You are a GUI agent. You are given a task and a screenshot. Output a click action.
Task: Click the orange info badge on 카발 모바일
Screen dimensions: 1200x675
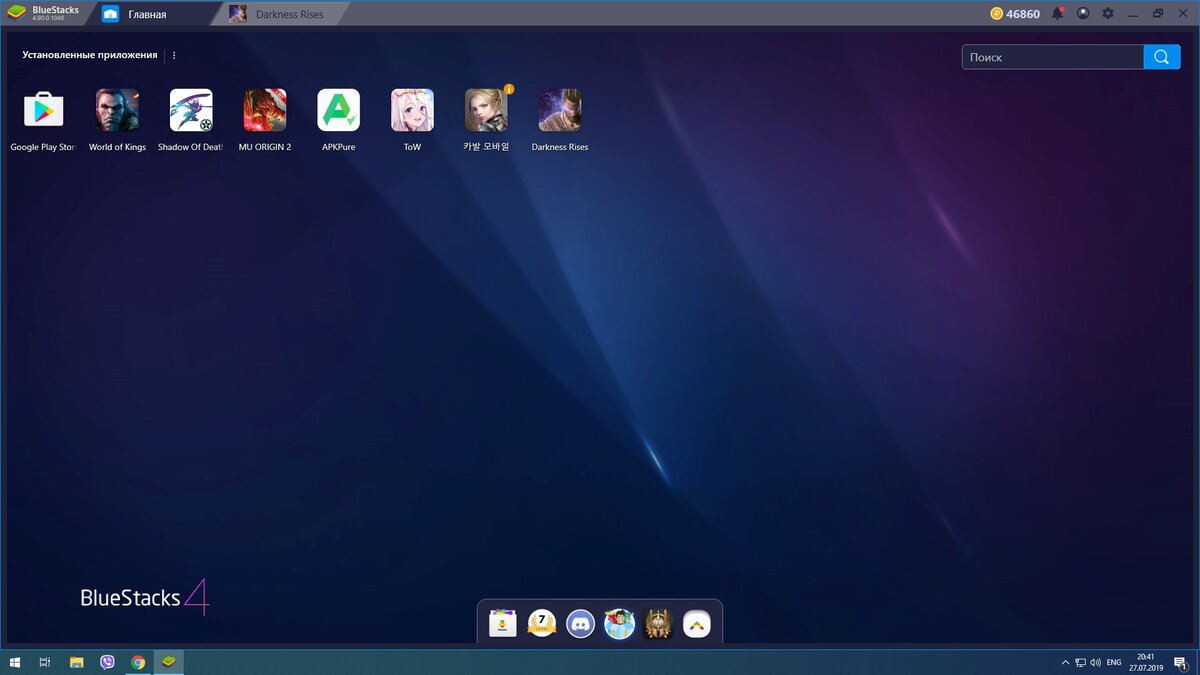coord(509,89)
